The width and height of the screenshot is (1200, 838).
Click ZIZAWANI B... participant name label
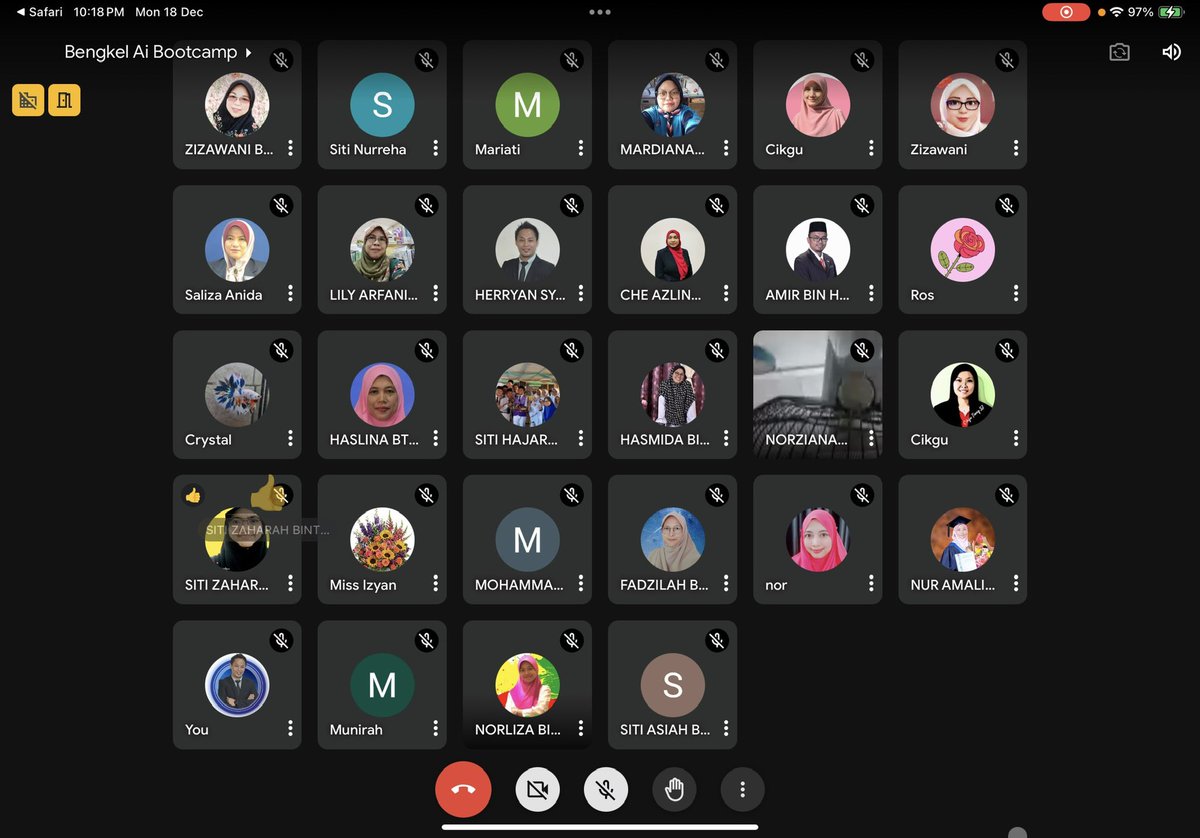(x=229, y=149)
